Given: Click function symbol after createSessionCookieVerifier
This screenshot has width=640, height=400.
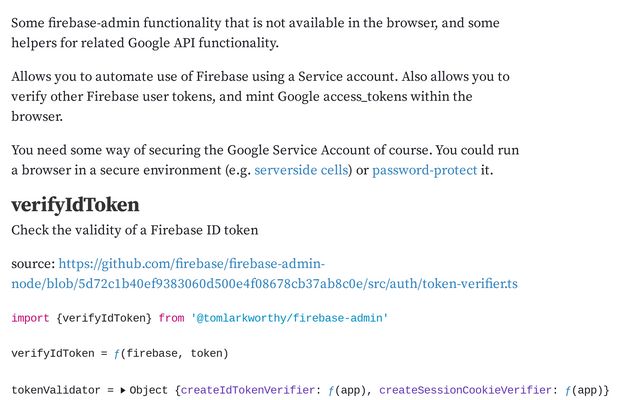Looking at the screenshot, I should (567, 390).
